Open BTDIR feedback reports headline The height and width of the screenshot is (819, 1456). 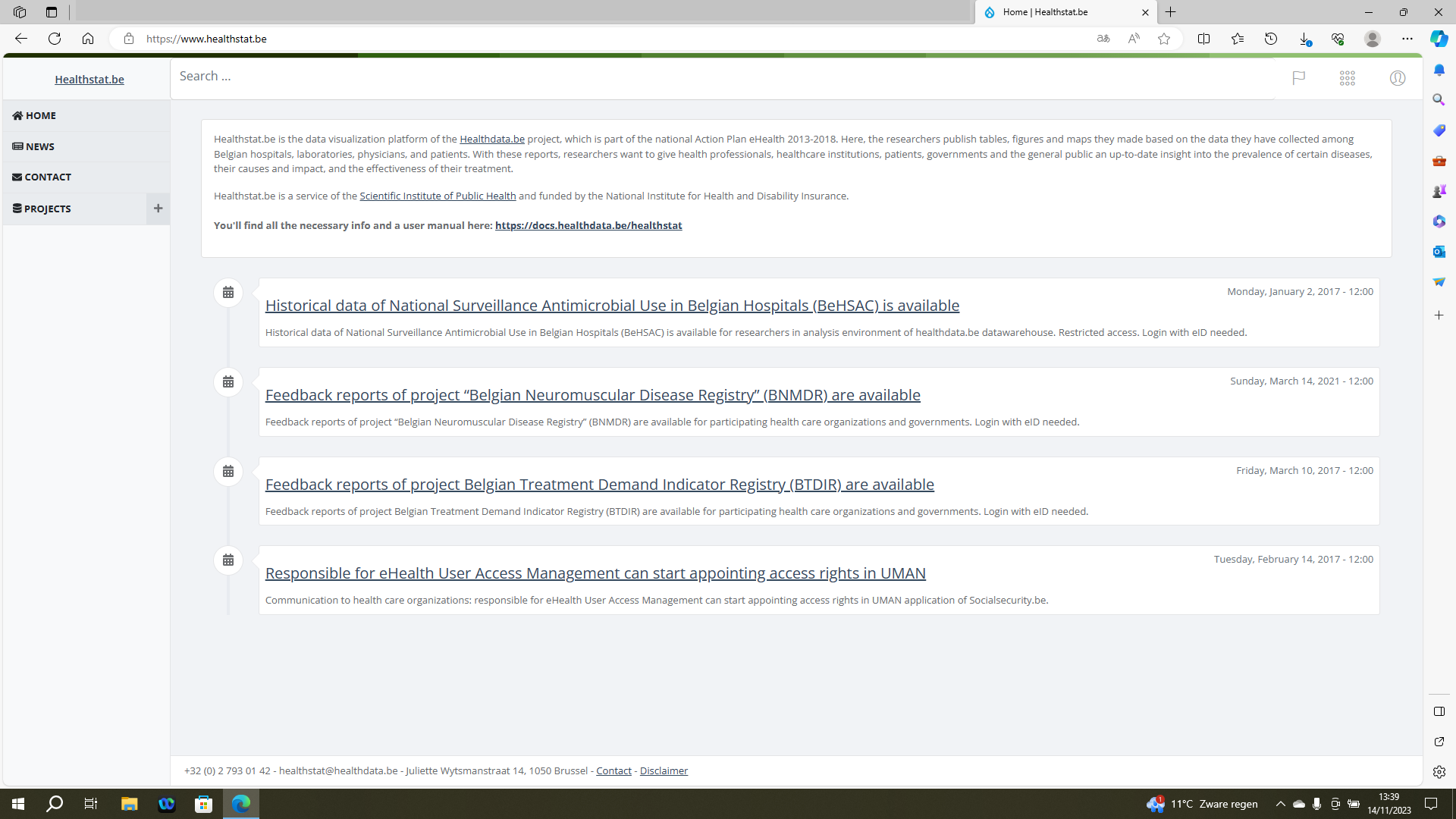click(x=599, y=485)
